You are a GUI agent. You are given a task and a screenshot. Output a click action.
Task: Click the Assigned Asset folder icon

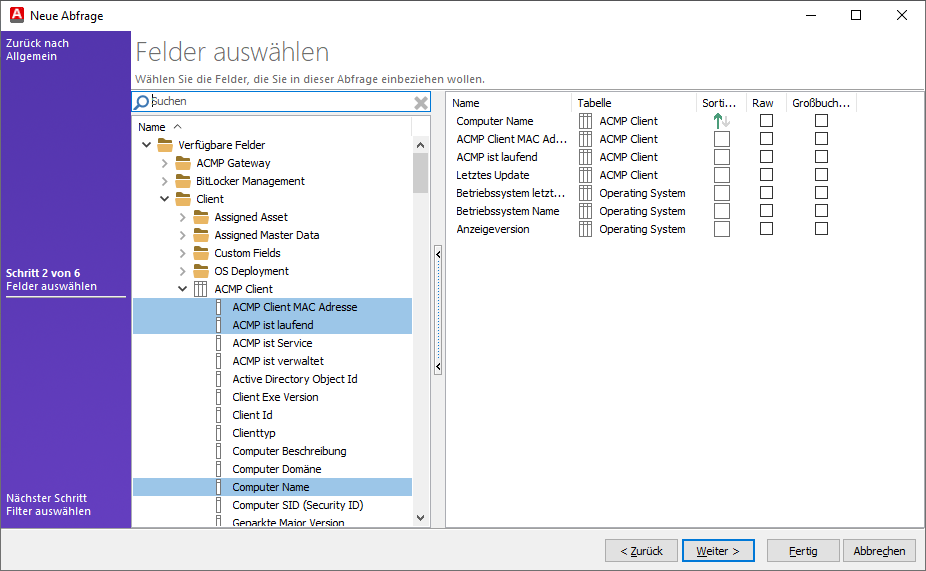pyautogui.click(x=201, y=217)
